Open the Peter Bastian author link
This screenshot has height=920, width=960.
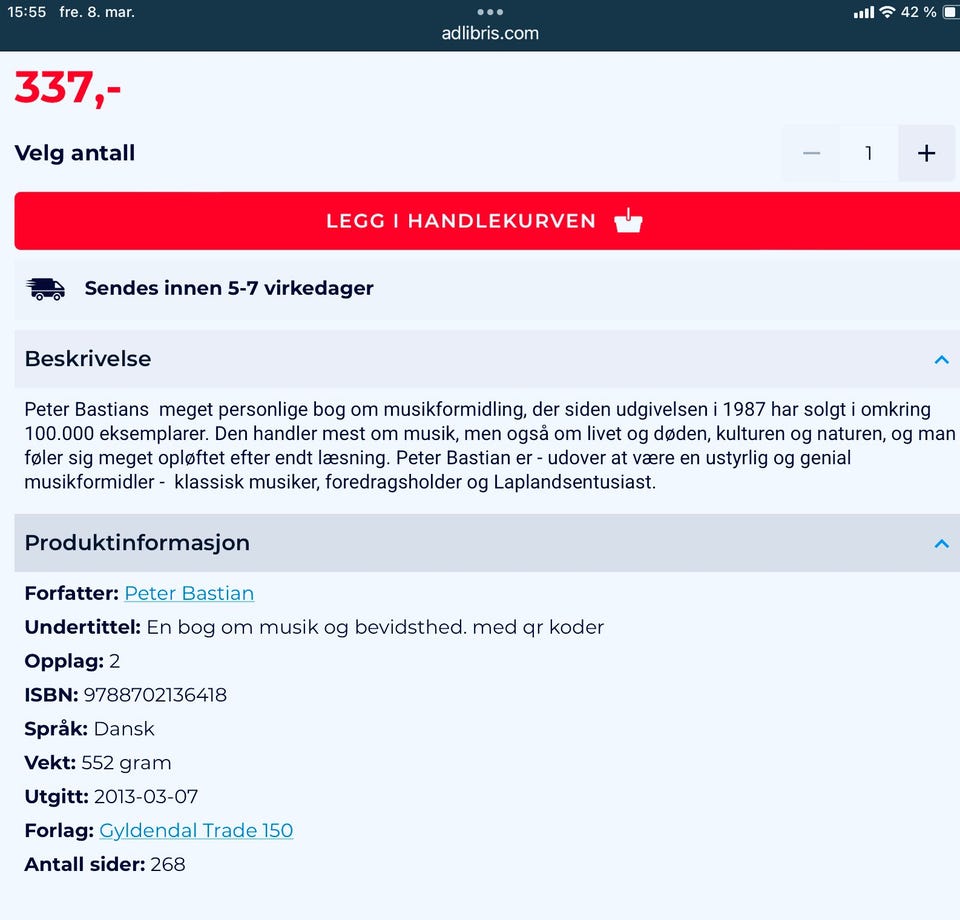pyautogui.click(x=189, y=593)
